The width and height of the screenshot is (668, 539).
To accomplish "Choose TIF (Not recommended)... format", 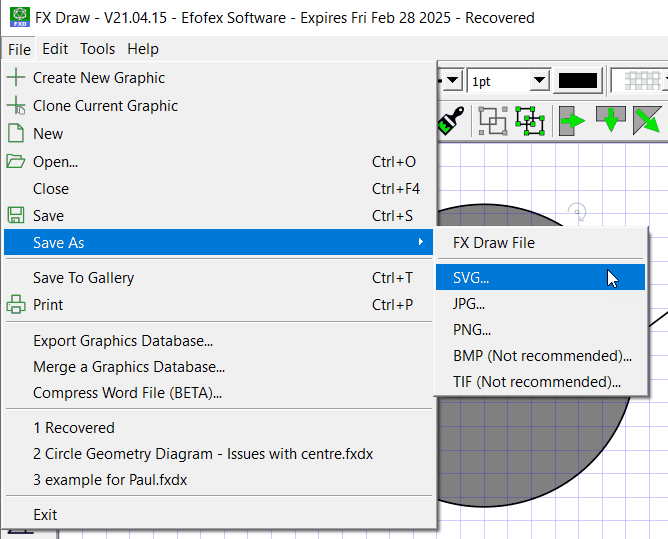I will pos(540,382).
